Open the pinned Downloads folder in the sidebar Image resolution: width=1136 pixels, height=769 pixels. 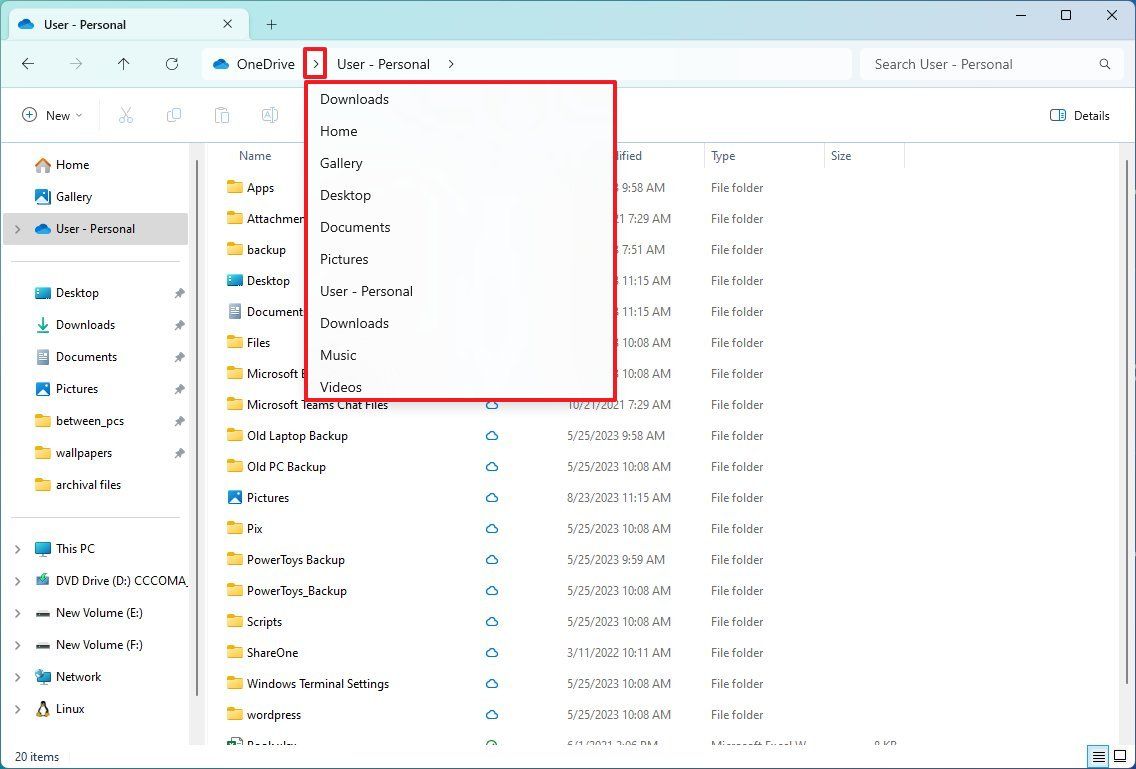point(85,324)
